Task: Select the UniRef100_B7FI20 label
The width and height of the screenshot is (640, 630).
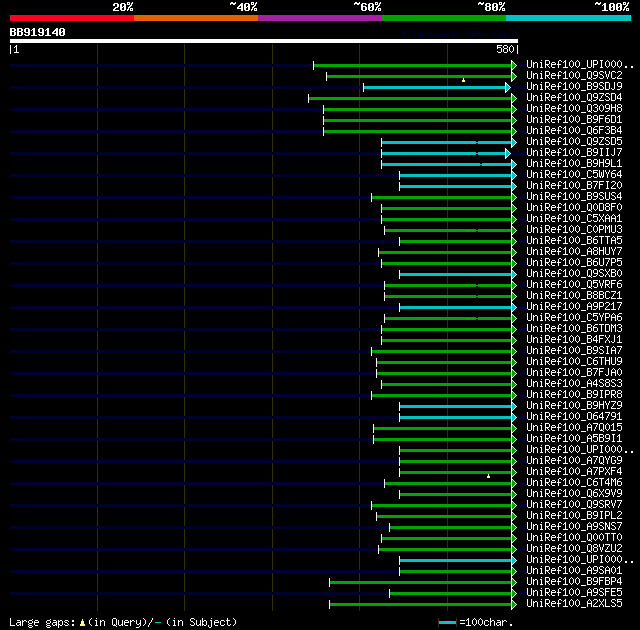Action: point(574,186)
